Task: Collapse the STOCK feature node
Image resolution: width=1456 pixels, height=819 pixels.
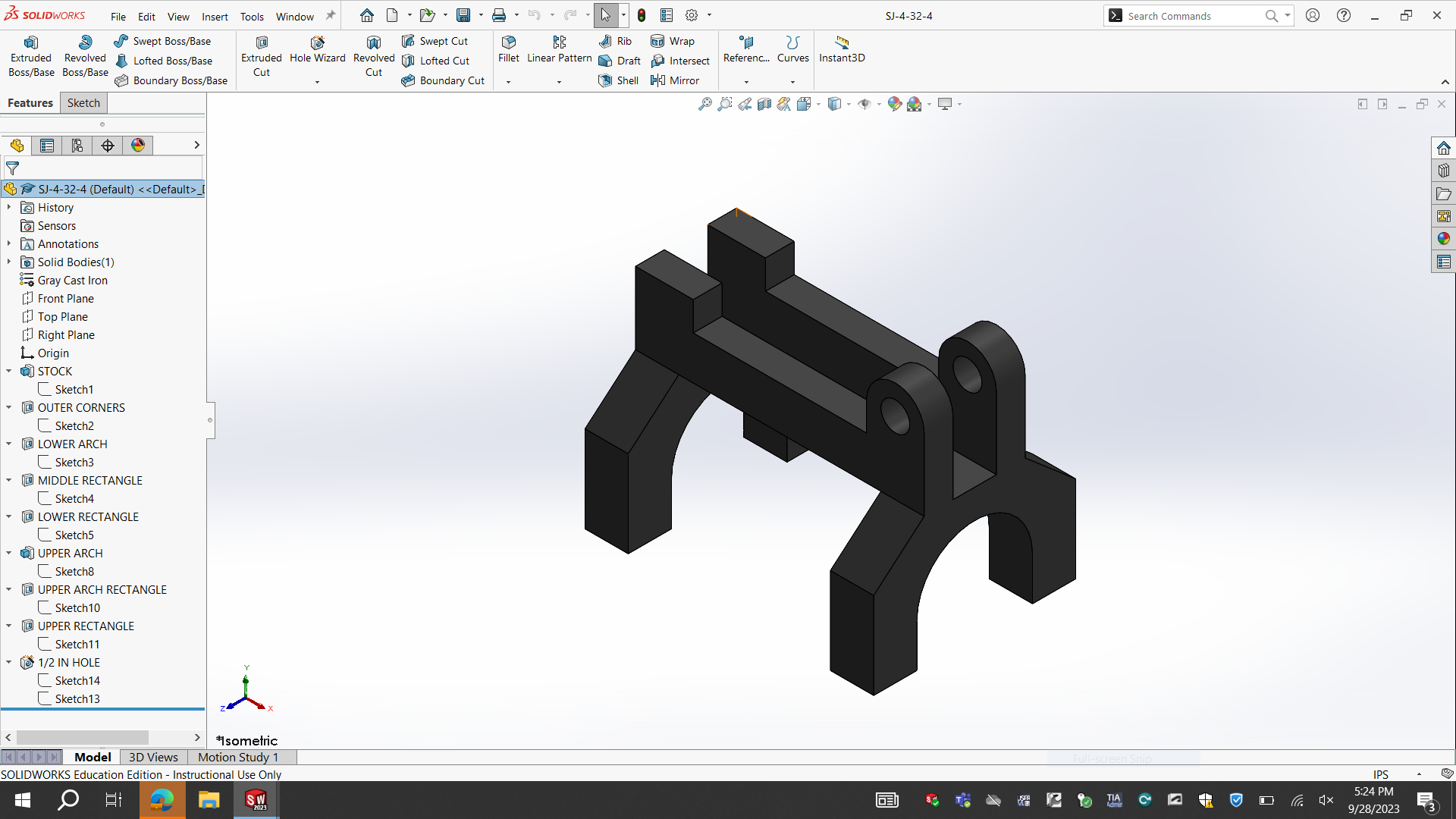Action: pyautogui.click(x=9, y=371)
